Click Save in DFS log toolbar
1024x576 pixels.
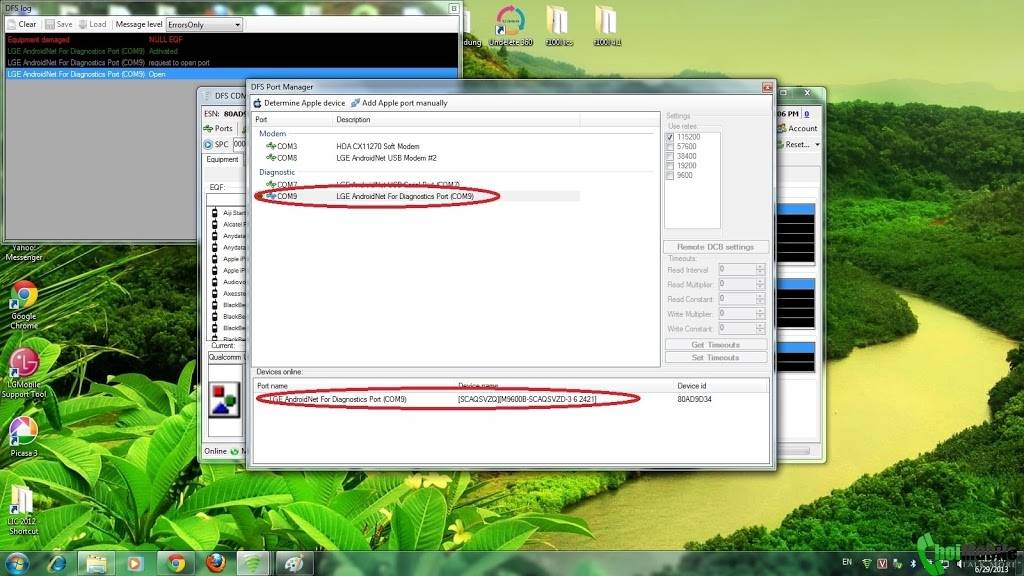tap(59, 24)
